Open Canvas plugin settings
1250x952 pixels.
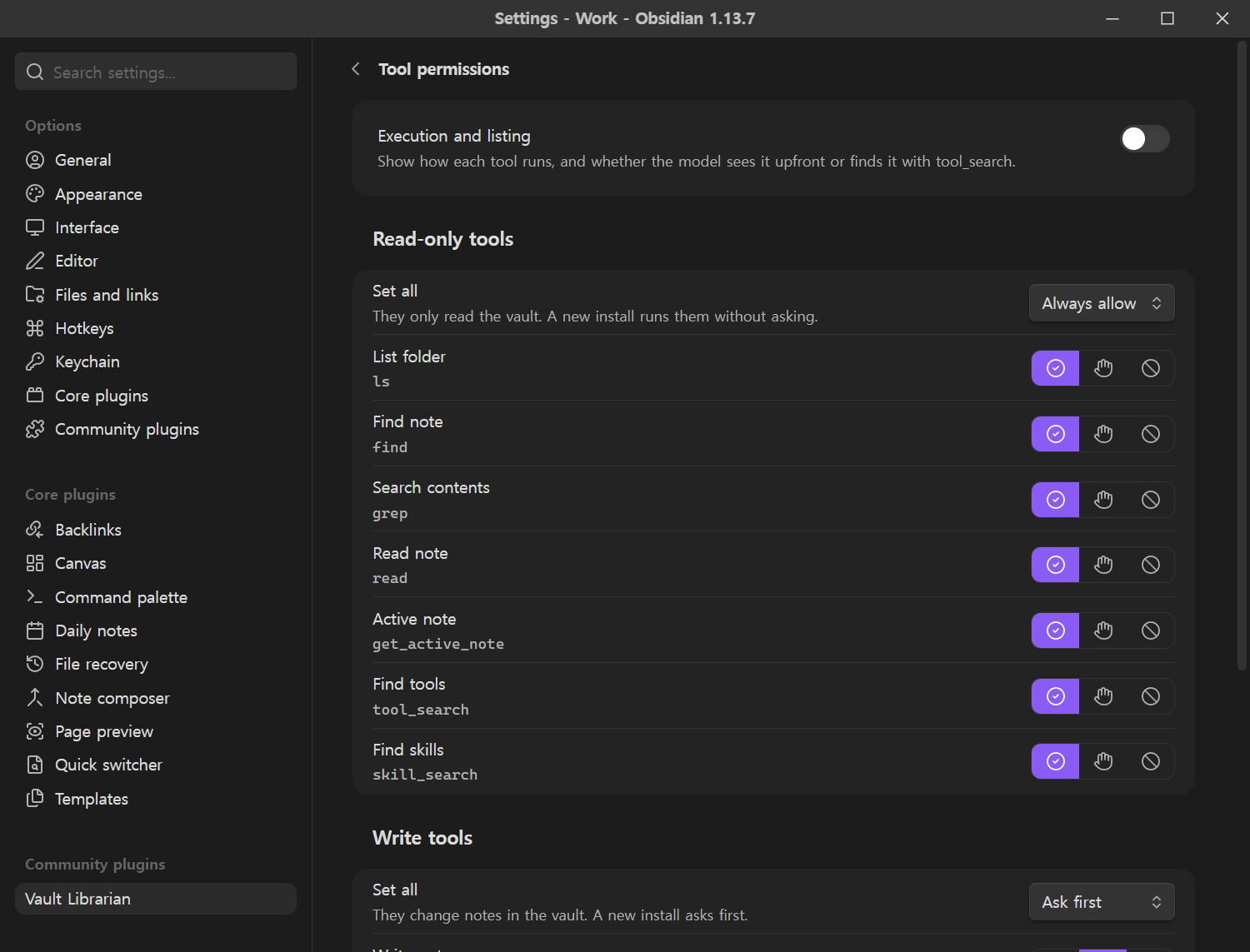point(156,563)
